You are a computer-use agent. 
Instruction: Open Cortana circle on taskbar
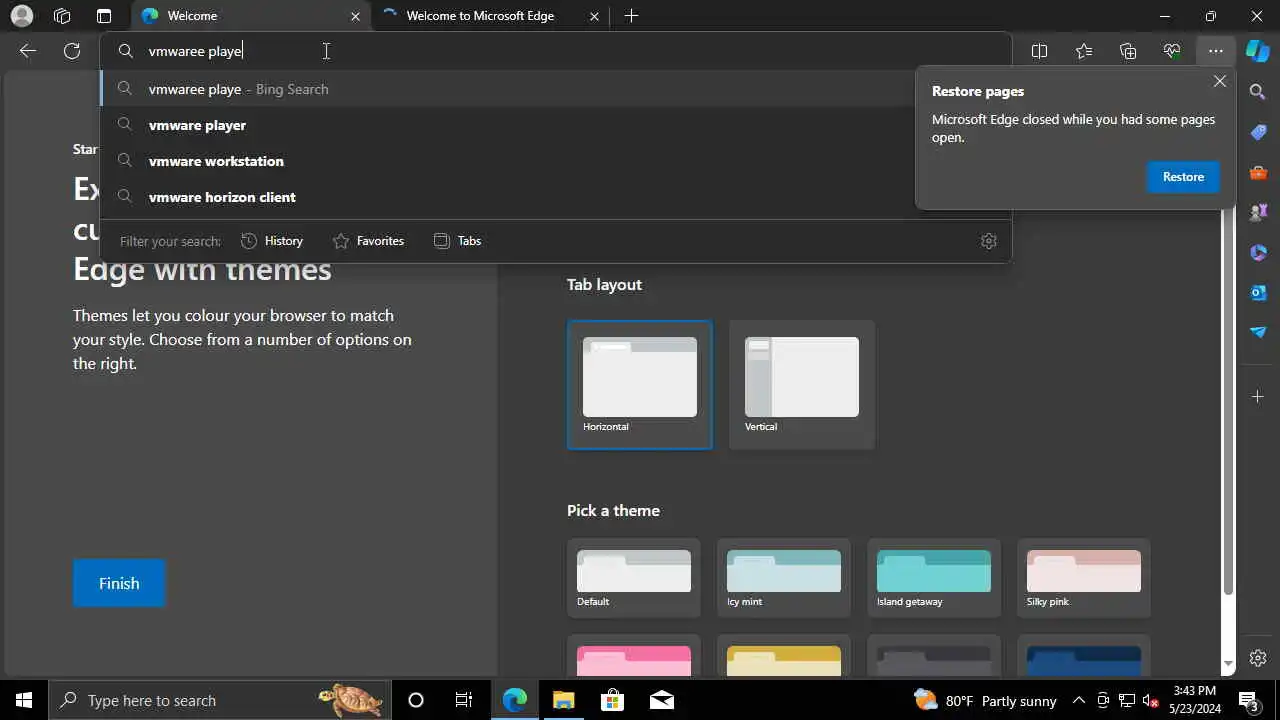click(x=416, y=700)
